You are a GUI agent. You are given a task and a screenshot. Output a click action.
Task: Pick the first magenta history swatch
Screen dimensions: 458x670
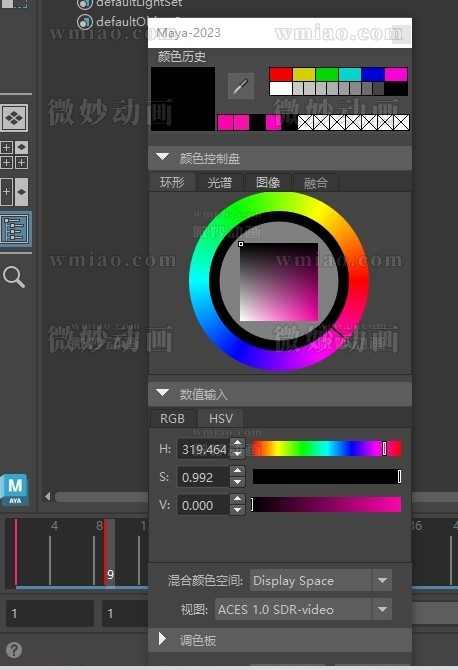pyautogui.click(x=225, y=123)
